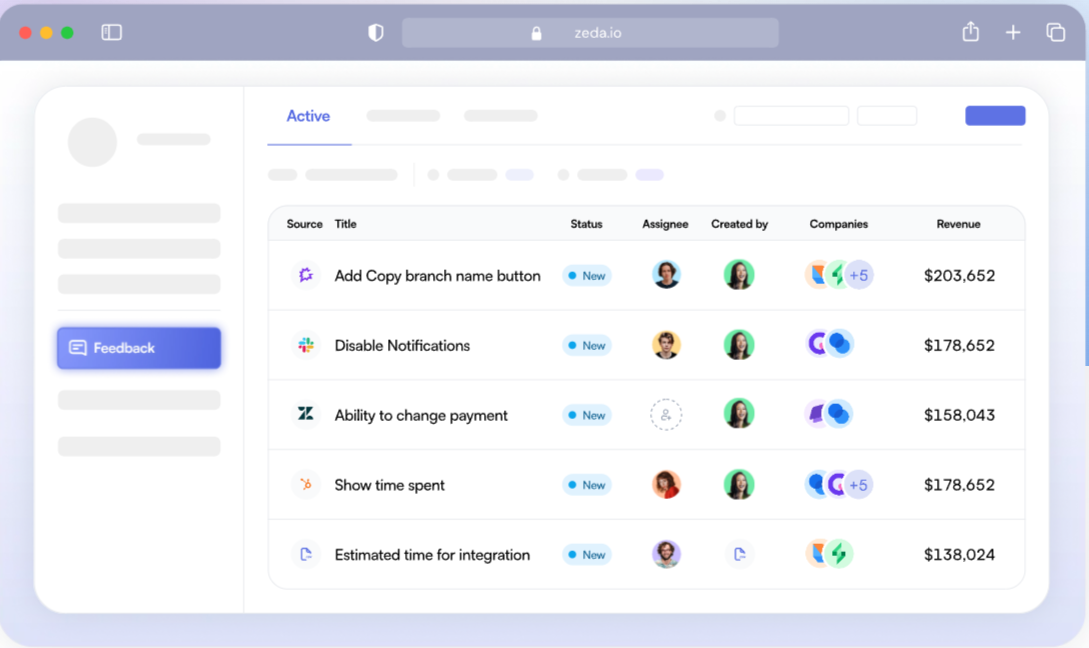The height and width of the screenshot is (648, 1089).
Task: Click the Revenue column header
Action: point(958,224)
